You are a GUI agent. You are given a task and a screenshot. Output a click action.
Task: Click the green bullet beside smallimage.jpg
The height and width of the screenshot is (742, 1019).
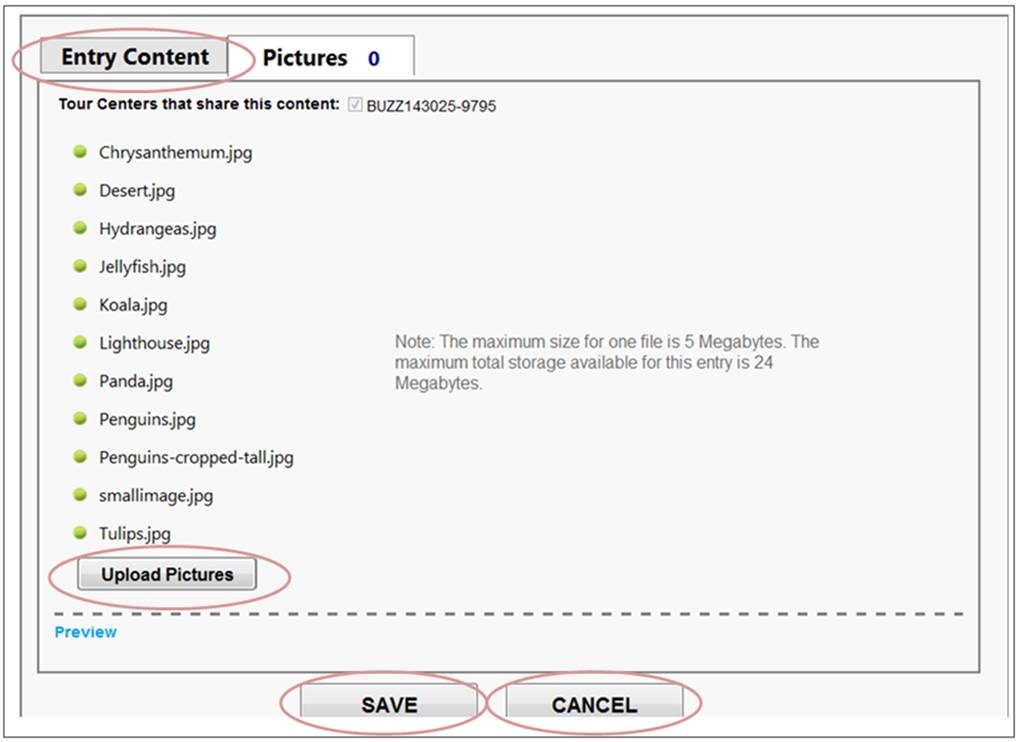pos(80,494)
